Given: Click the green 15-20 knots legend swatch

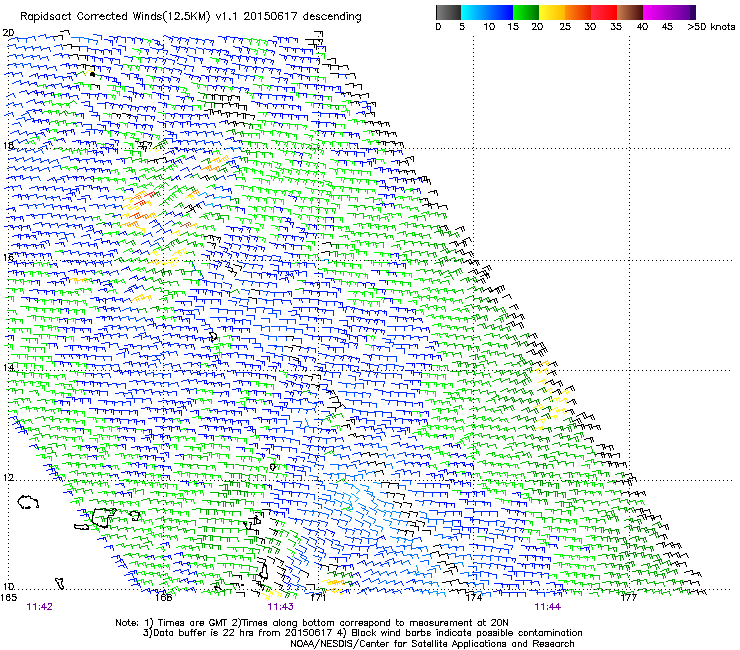Looking at the screenshot, I should tap(526, 12).
